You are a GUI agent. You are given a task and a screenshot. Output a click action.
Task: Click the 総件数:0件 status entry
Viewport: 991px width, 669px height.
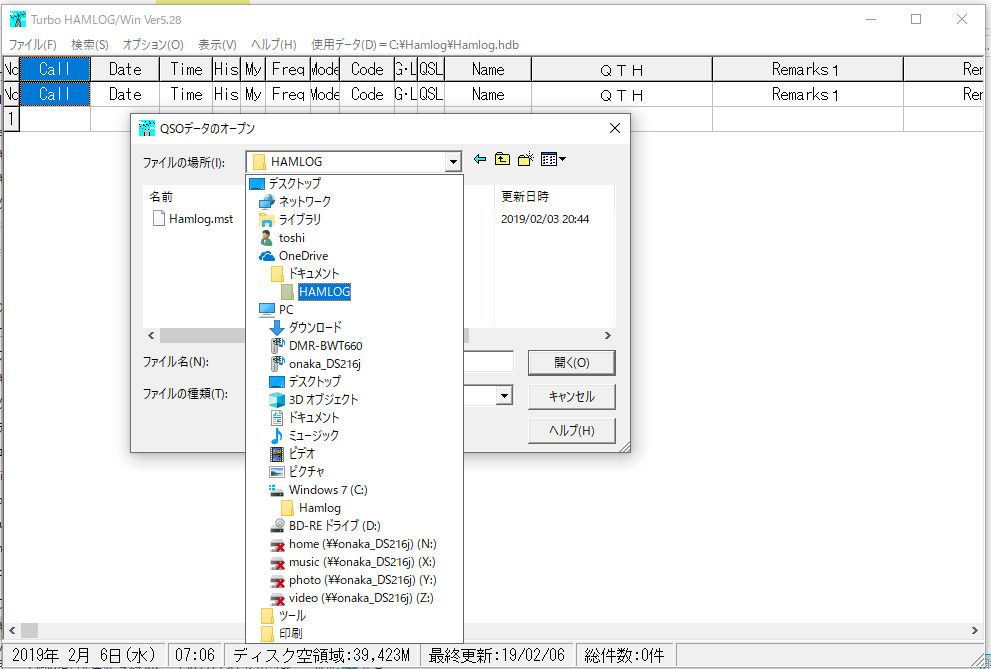click(624, 655)
